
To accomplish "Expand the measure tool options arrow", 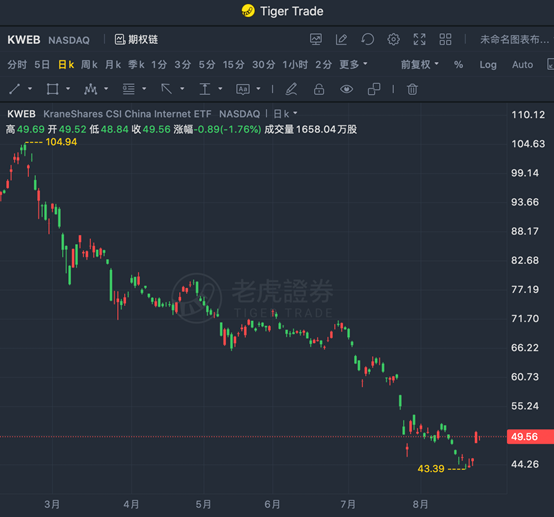I will click(220, 89).
